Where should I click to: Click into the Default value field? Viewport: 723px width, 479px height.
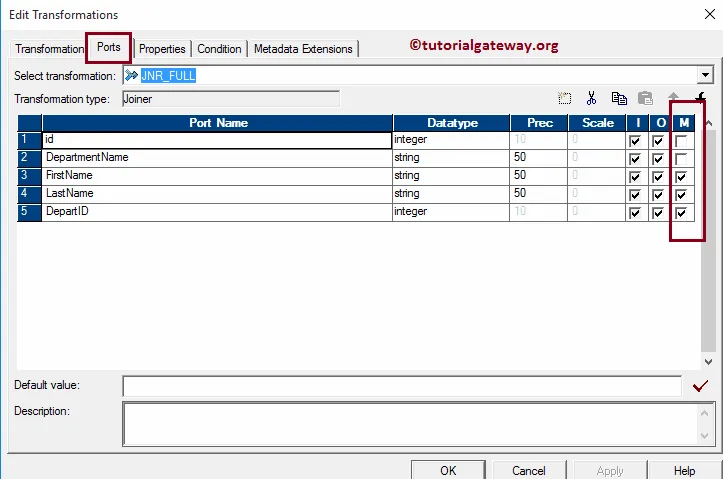(402, 386)
